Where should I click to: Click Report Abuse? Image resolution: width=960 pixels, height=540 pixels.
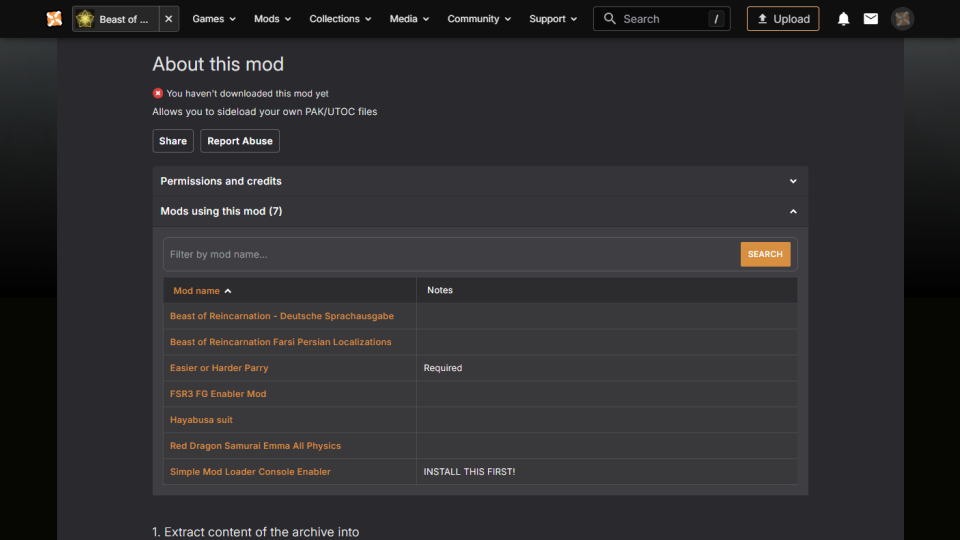point(240,141)
